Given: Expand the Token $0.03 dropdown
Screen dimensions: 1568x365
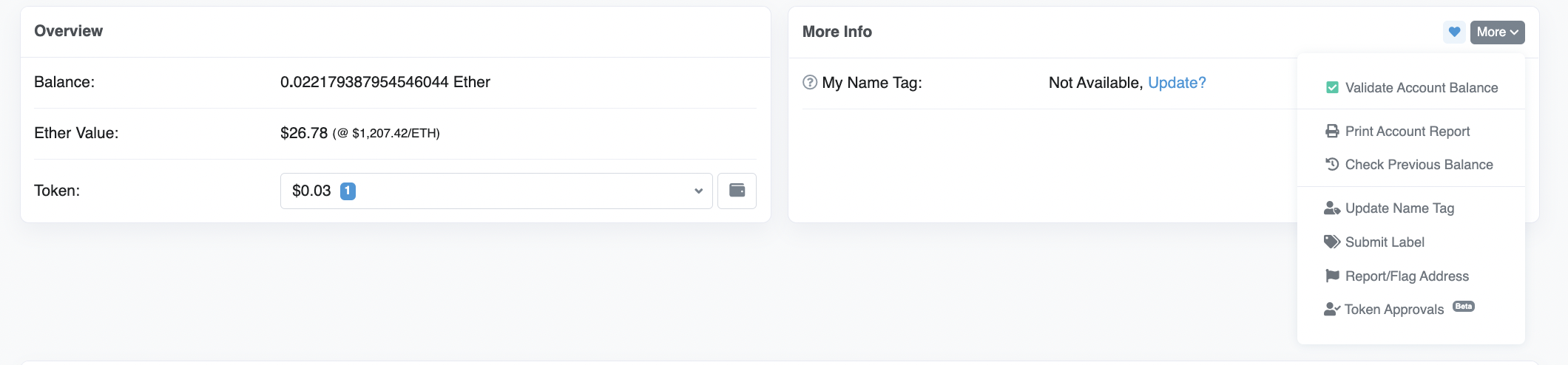Looking at the screenshot, I should click(496, 191).
